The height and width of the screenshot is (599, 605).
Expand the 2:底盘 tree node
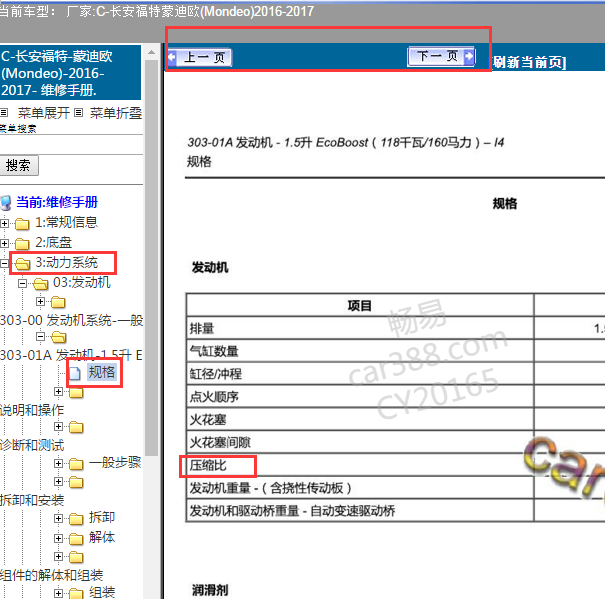pyautogui.click(x=4, y=243)
